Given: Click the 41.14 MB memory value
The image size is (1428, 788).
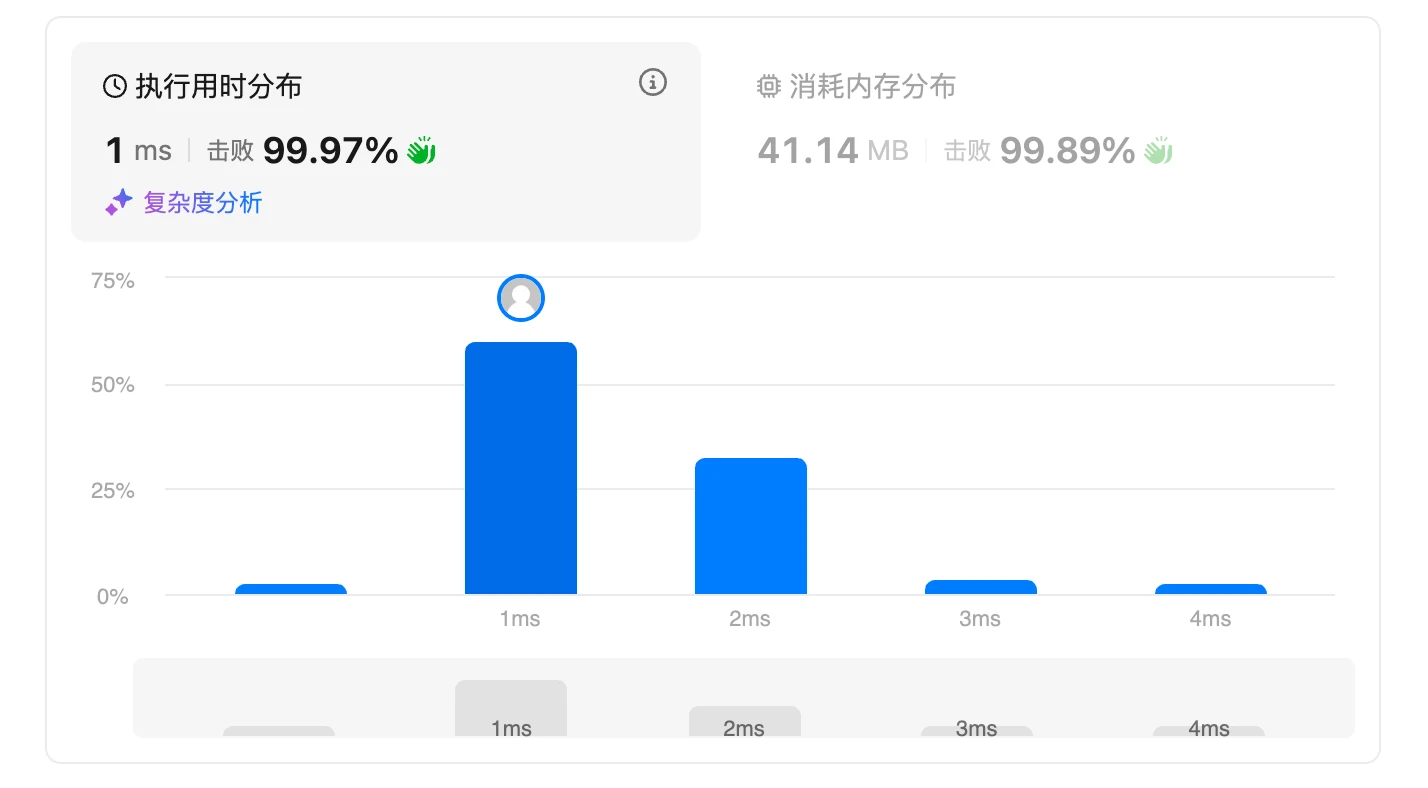Looking at the screenshot, I should tap(832, 151).
